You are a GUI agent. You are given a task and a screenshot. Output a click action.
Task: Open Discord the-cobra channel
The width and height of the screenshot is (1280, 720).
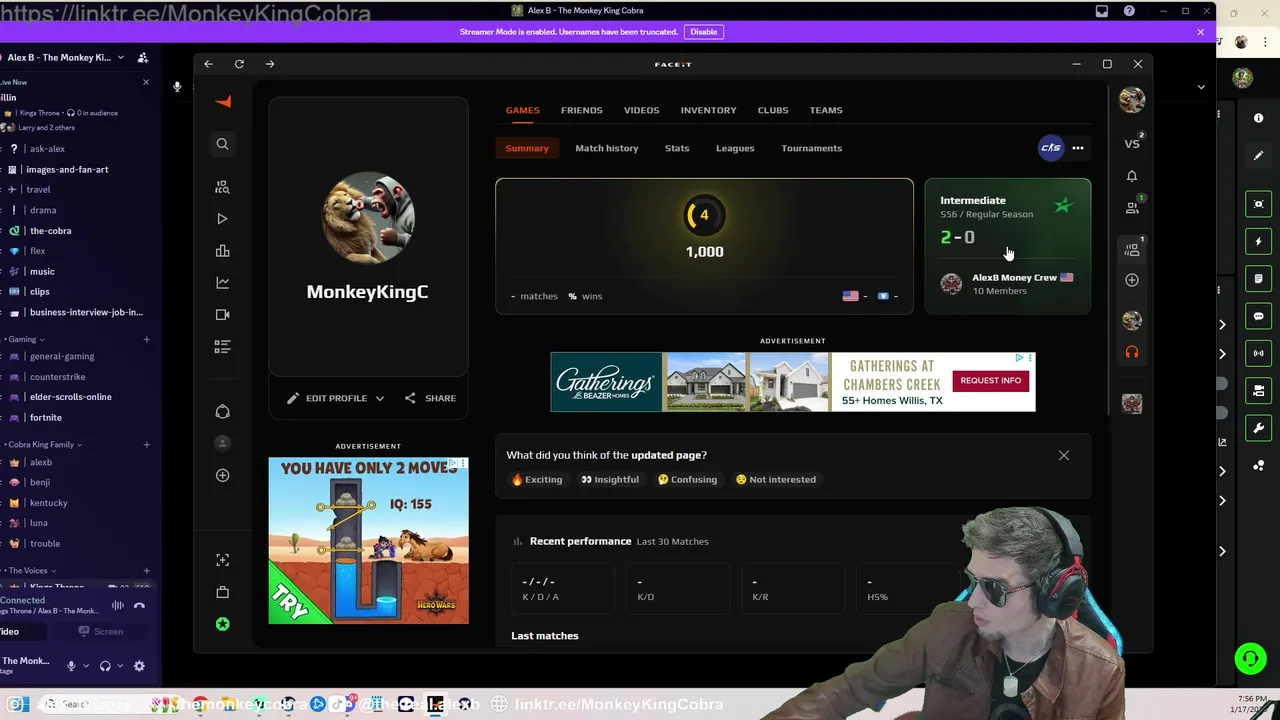pyautogui.click(x=50, y=231)
